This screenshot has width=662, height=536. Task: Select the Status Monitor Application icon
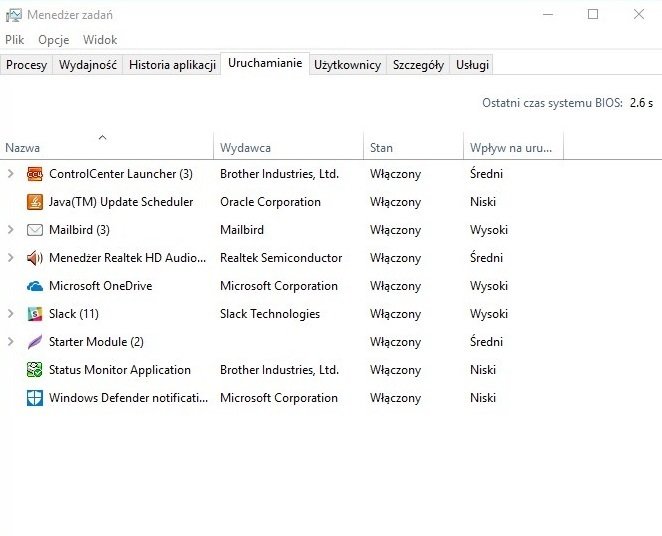[35, 370]
